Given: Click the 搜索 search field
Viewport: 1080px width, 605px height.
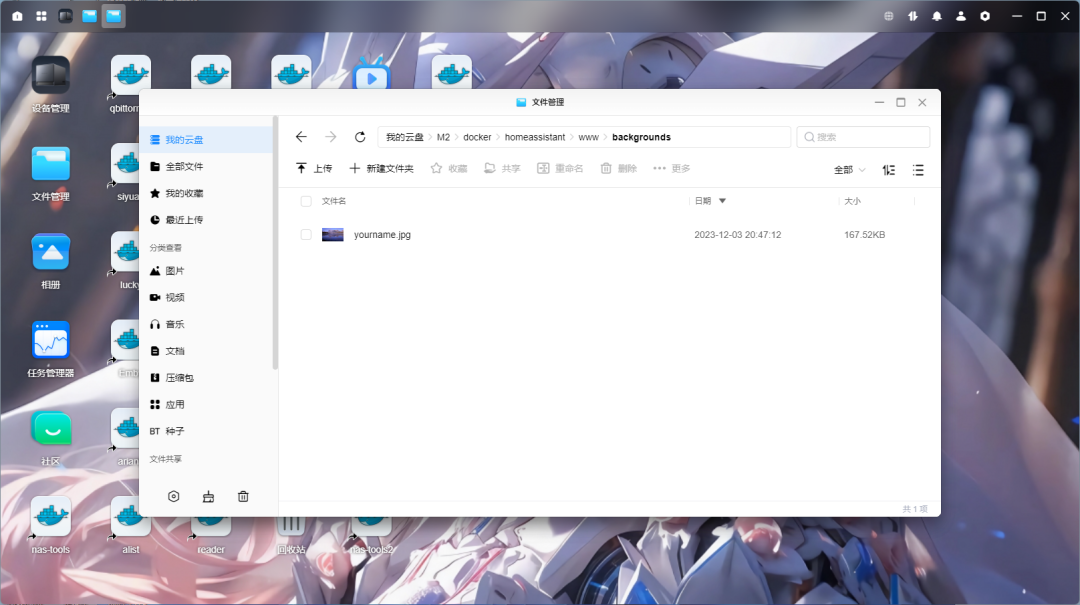Looking at the screenshot, I should [x=863, y=137].
